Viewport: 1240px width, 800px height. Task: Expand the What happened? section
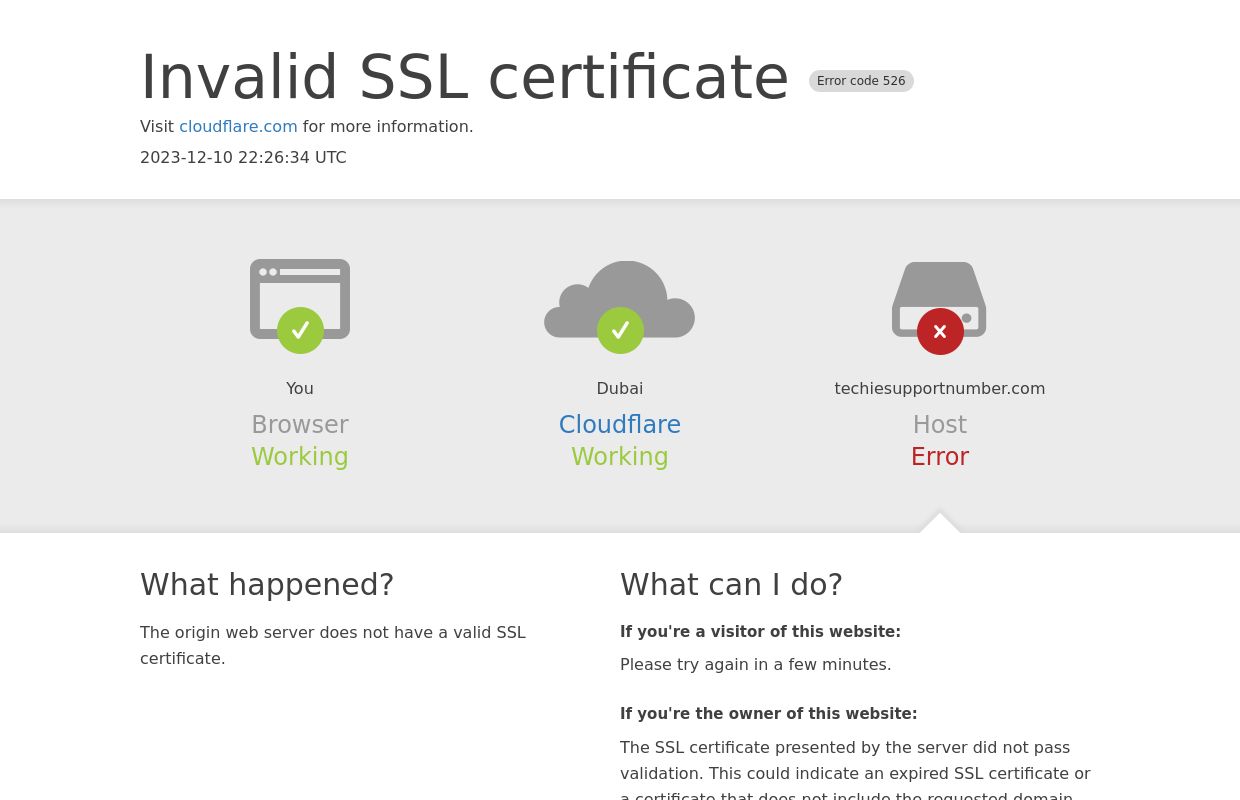267,584
